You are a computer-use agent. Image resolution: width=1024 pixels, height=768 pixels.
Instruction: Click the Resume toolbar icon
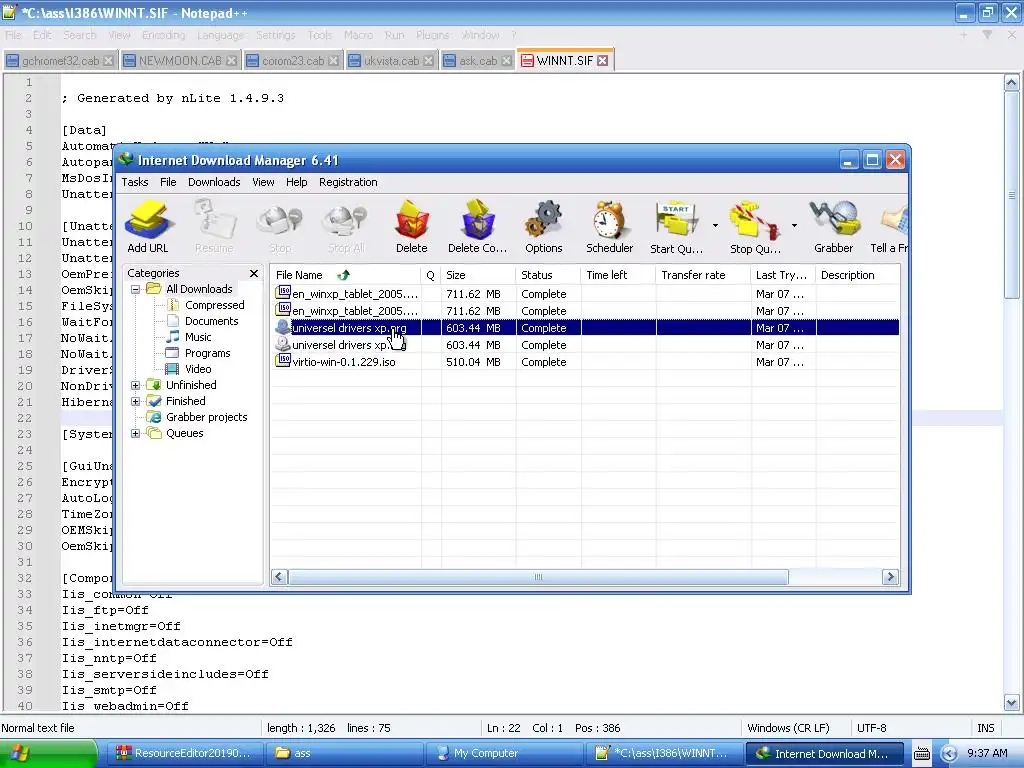[214, 226]
